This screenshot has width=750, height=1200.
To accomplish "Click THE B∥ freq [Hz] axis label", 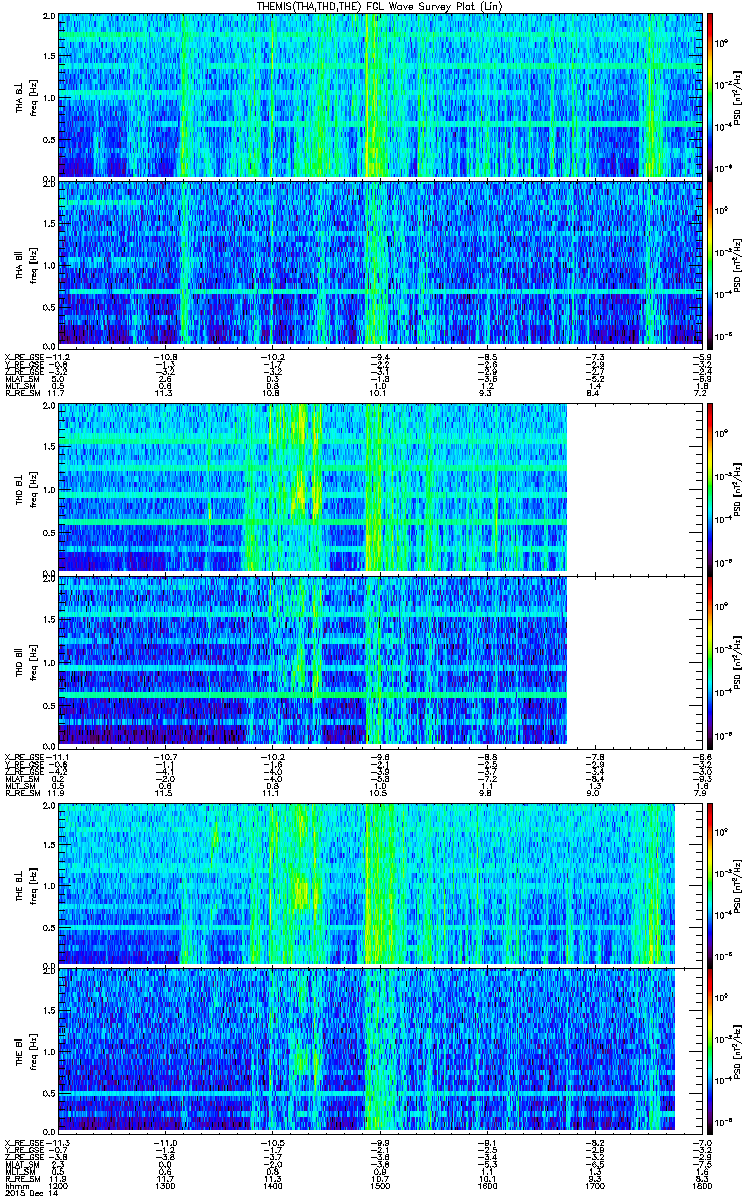I will tap(32, 1051).
